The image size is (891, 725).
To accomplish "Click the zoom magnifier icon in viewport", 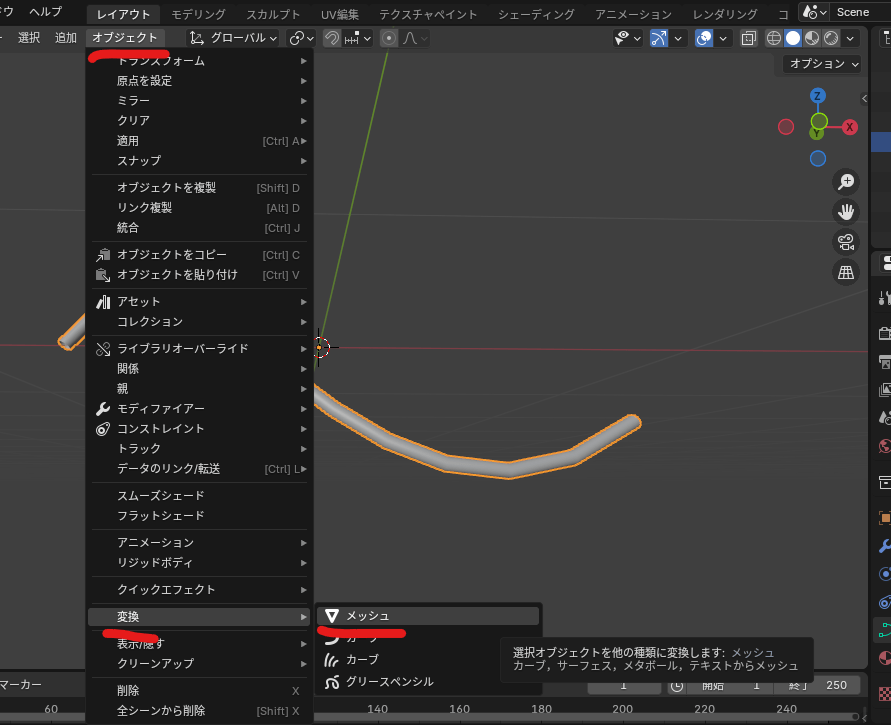I will click(x=846, y=181).
